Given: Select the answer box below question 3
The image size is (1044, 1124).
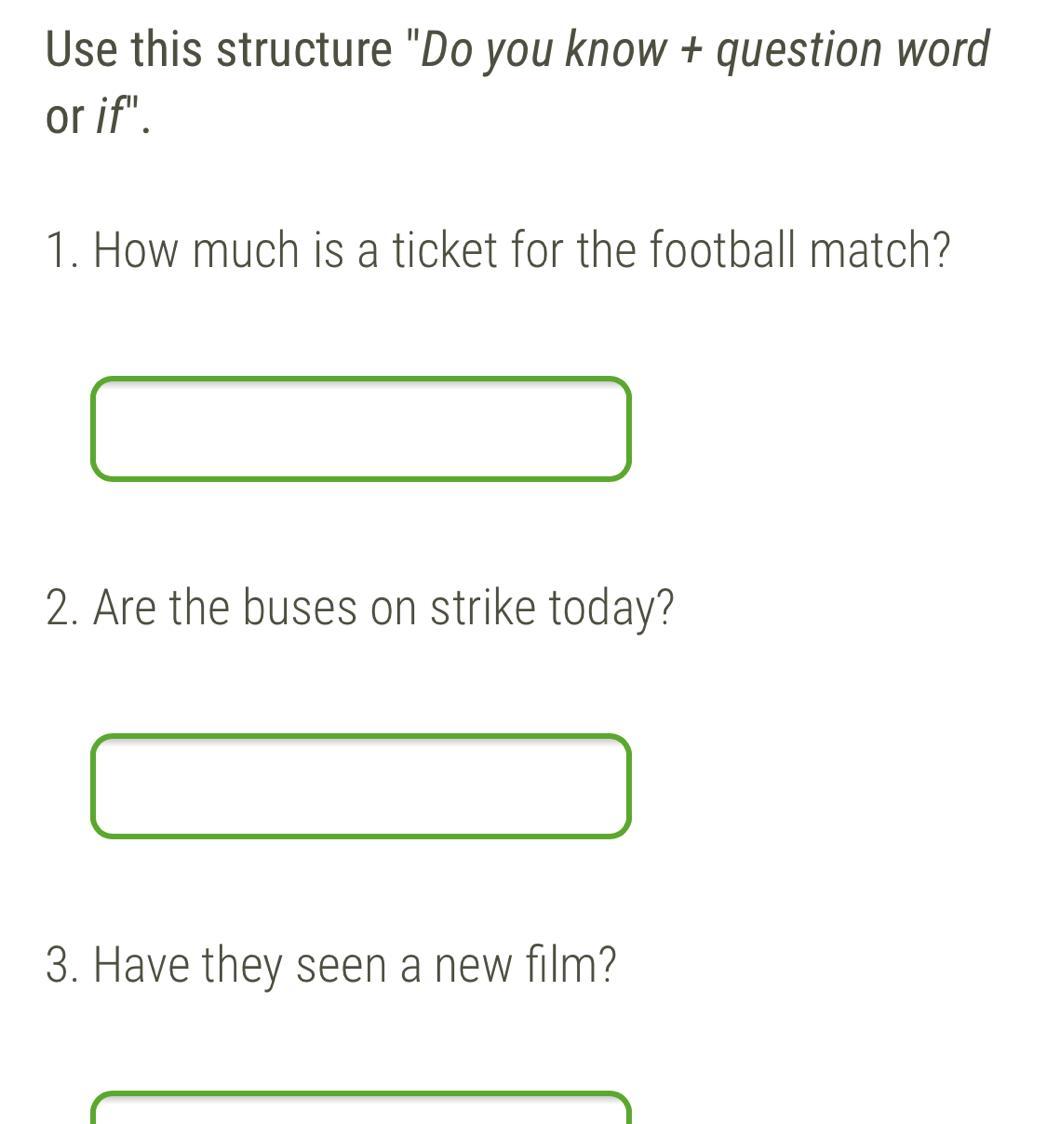Looking at the screenshot, I should coord(361,1108).
